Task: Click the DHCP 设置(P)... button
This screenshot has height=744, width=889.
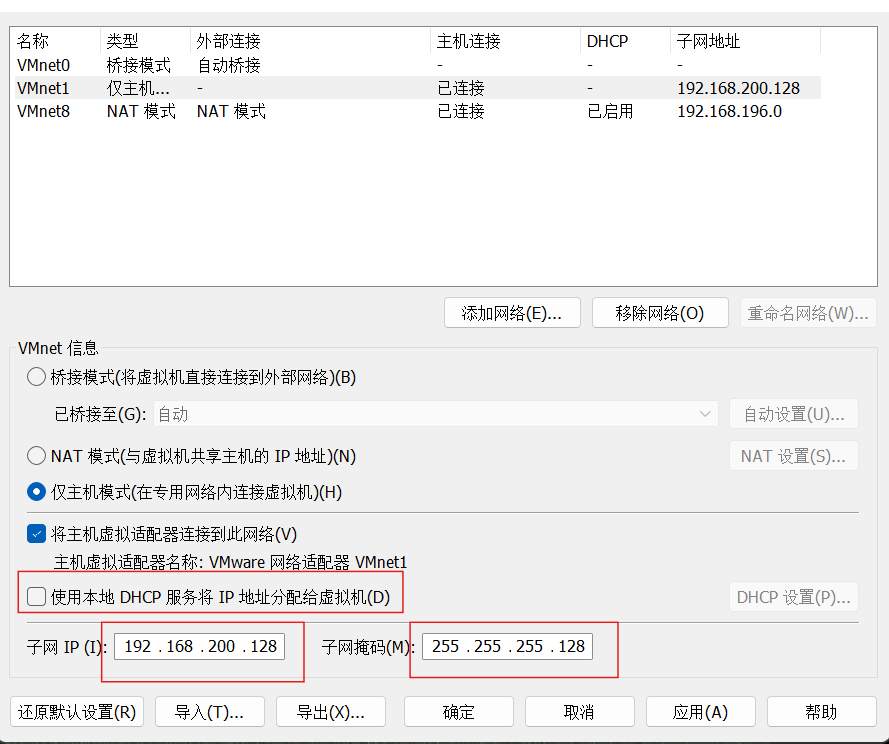Action: (x=794, y=597)
